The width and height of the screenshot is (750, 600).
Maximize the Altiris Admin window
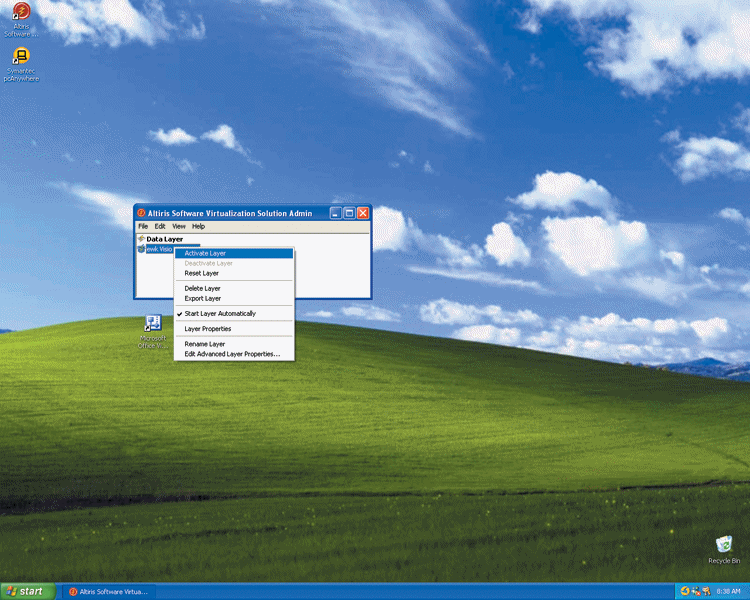[350, 213]
